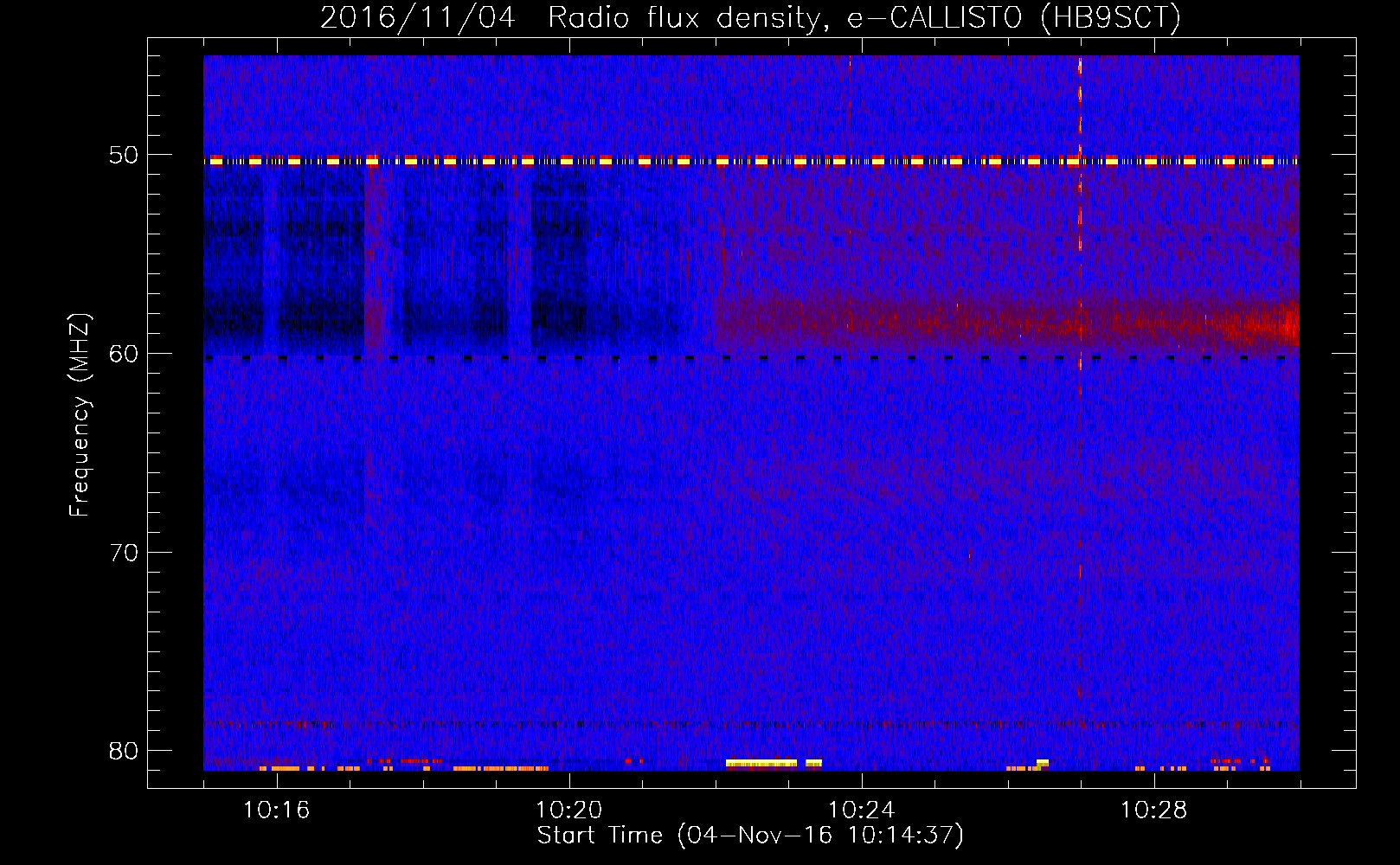1400x865 pixels.
Task: Click the "10:24" time tick label
Action: point(862,811)
